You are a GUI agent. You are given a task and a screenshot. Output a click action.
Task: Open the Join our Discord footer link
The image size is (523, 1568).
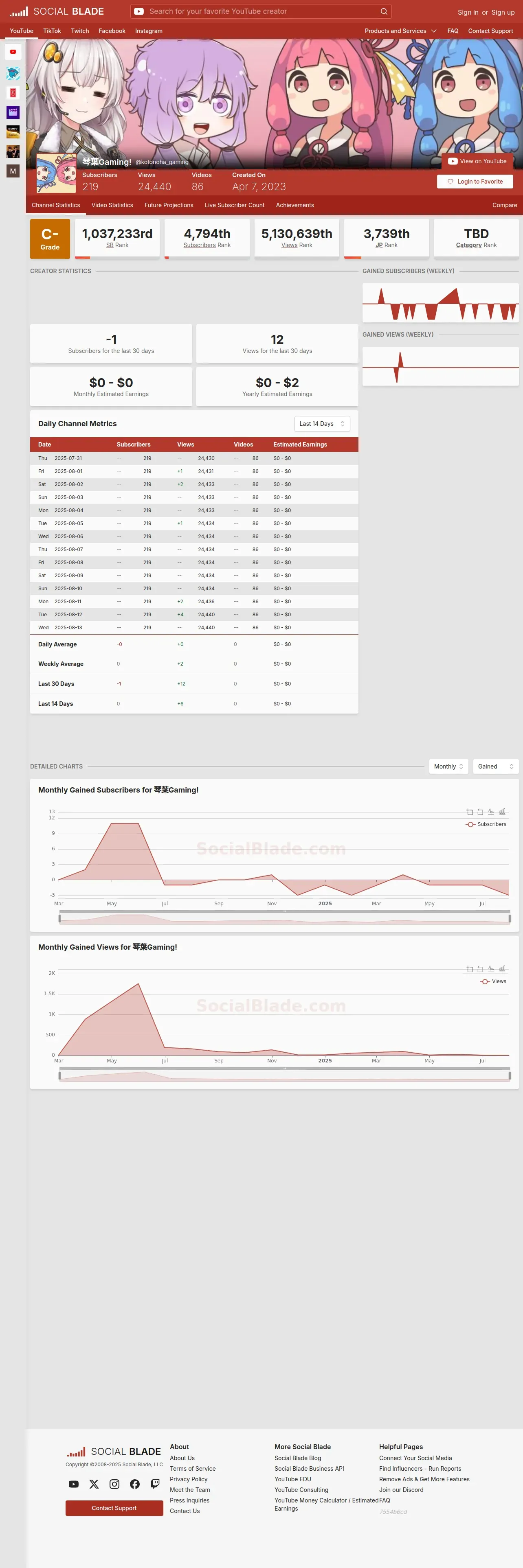(x=401, y=1489)
